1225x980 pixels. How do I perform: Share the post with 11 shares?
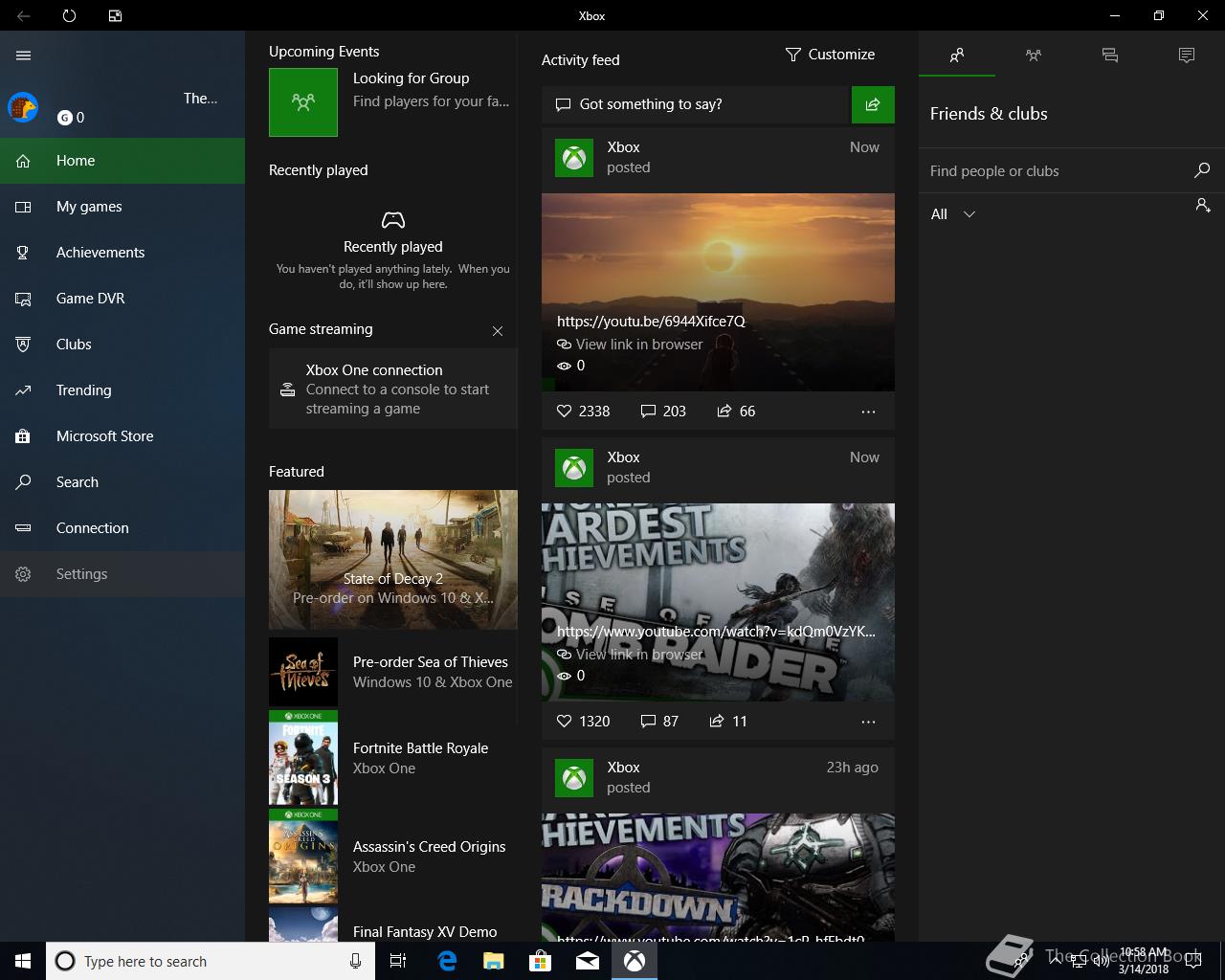tap(728, 722)
